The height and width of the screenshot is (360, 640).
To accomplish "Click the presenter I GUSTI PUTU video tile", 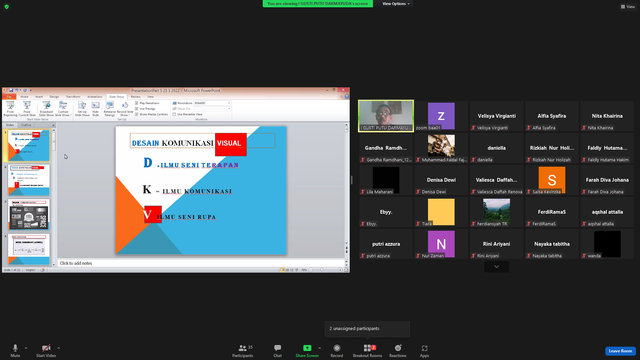I will (386, 116).
